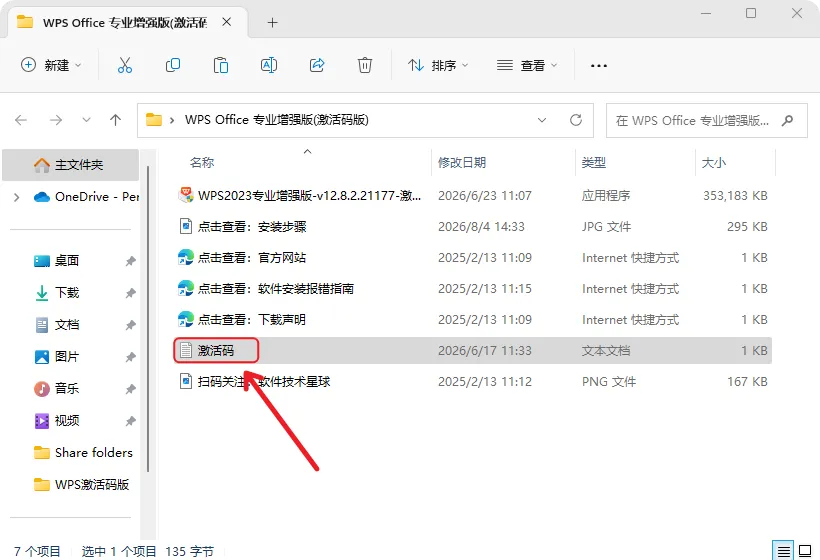Open the 排序 sort dropdown

click(x=438, y=65)
